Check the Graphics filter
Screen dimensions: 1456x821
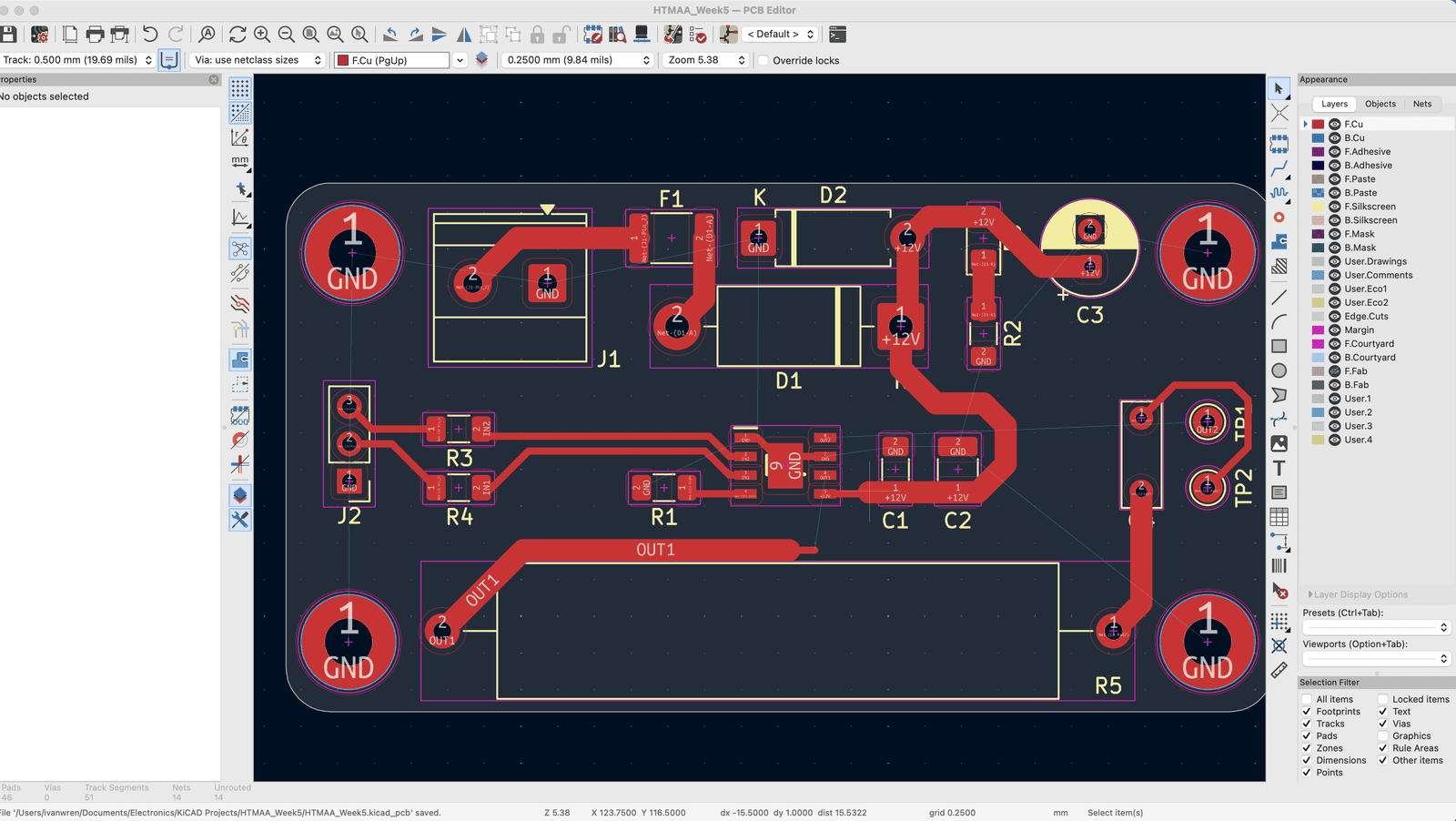tap(1383, 735)
